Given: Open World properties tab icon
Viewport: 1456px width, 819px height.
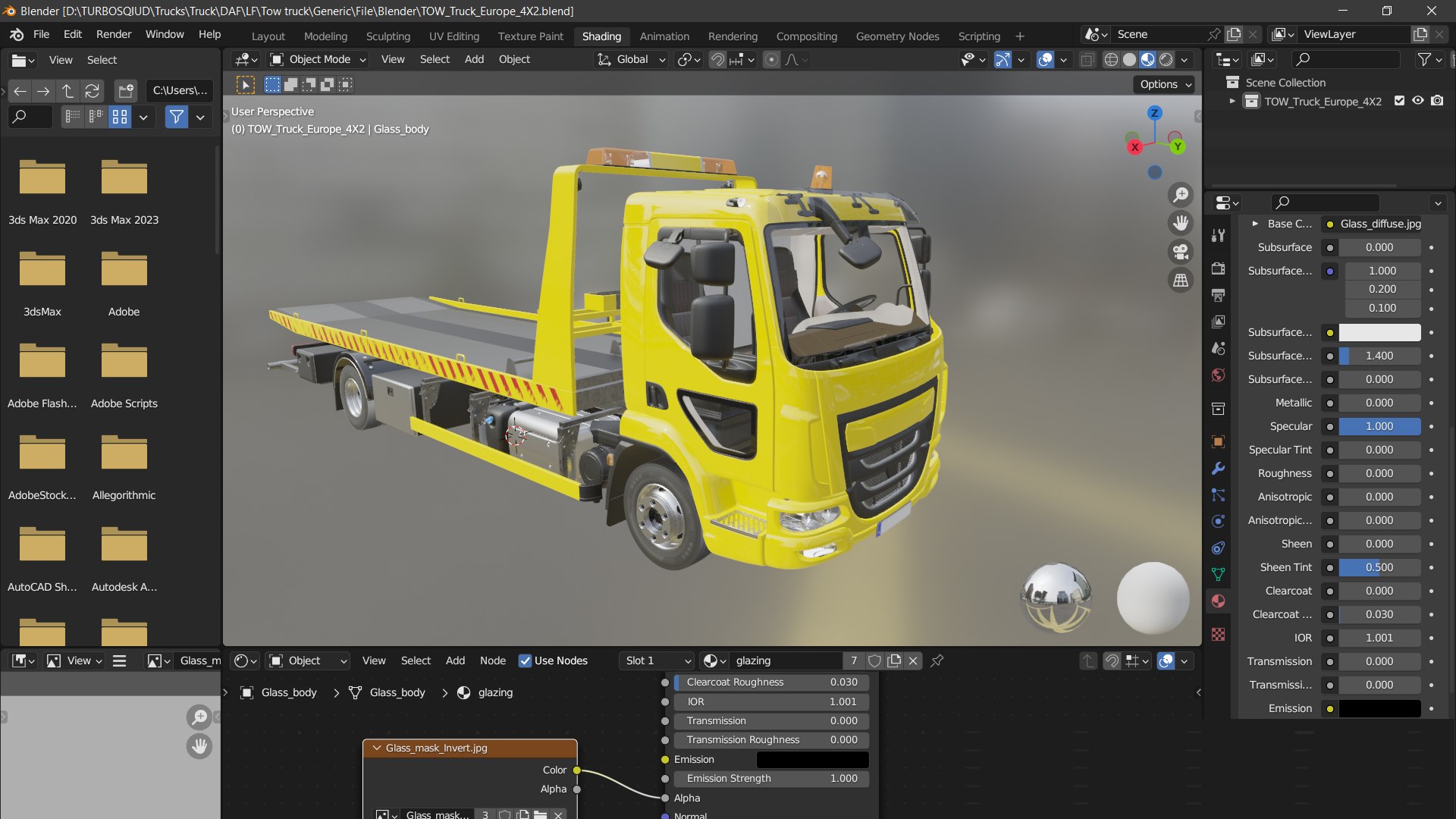Looking at the screenshot, I should (x=1218, y=375).
